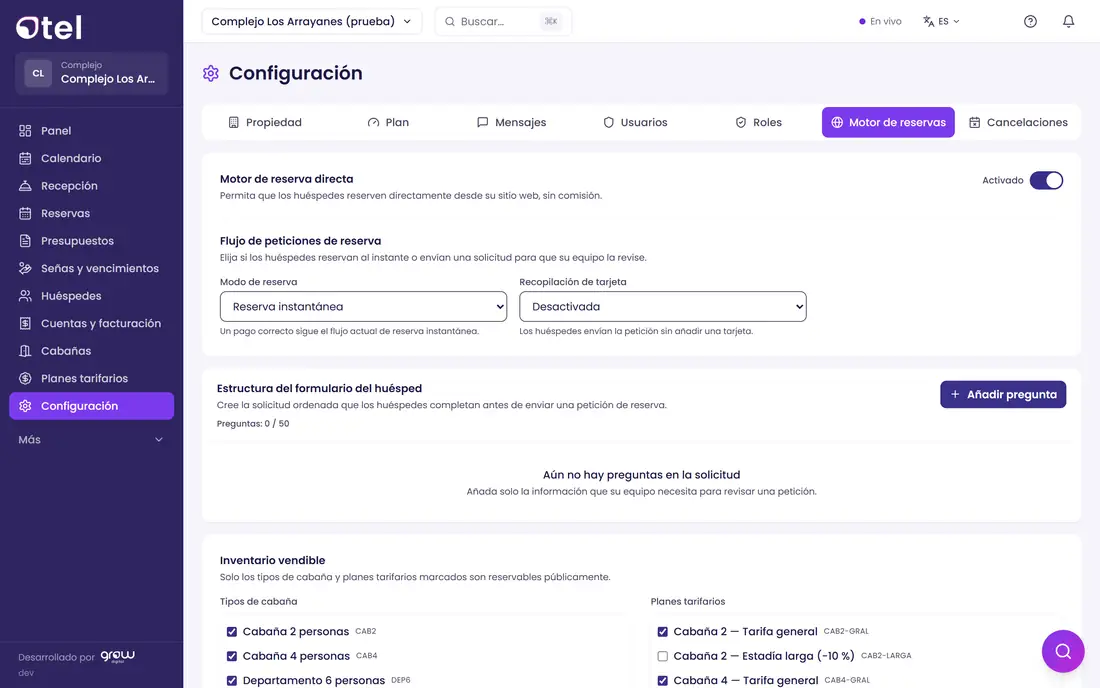This screenshot has width=1100, height=688.
Task: Open Reservas from the sidebar
Action: click(91, 213)
